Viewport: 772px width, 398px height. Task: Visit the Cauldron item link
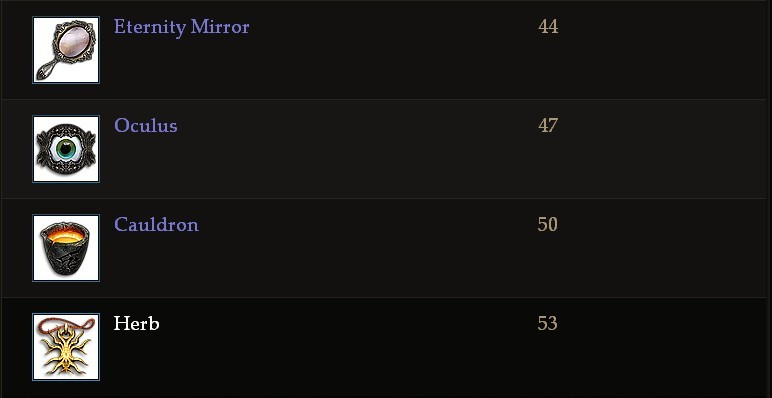tap(156, 225)
